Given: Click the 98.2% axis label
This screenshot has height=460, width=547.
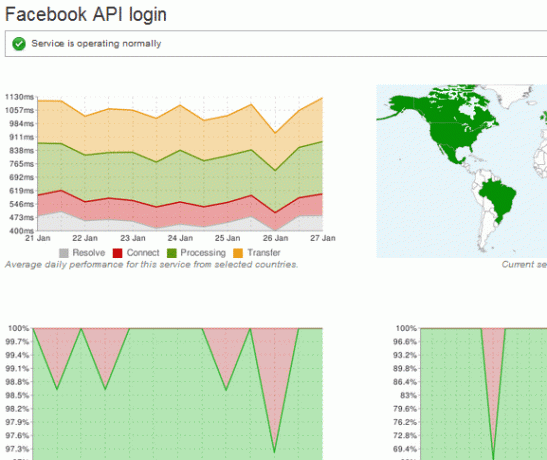Looking at the screenshot, I should click(17, 409).
